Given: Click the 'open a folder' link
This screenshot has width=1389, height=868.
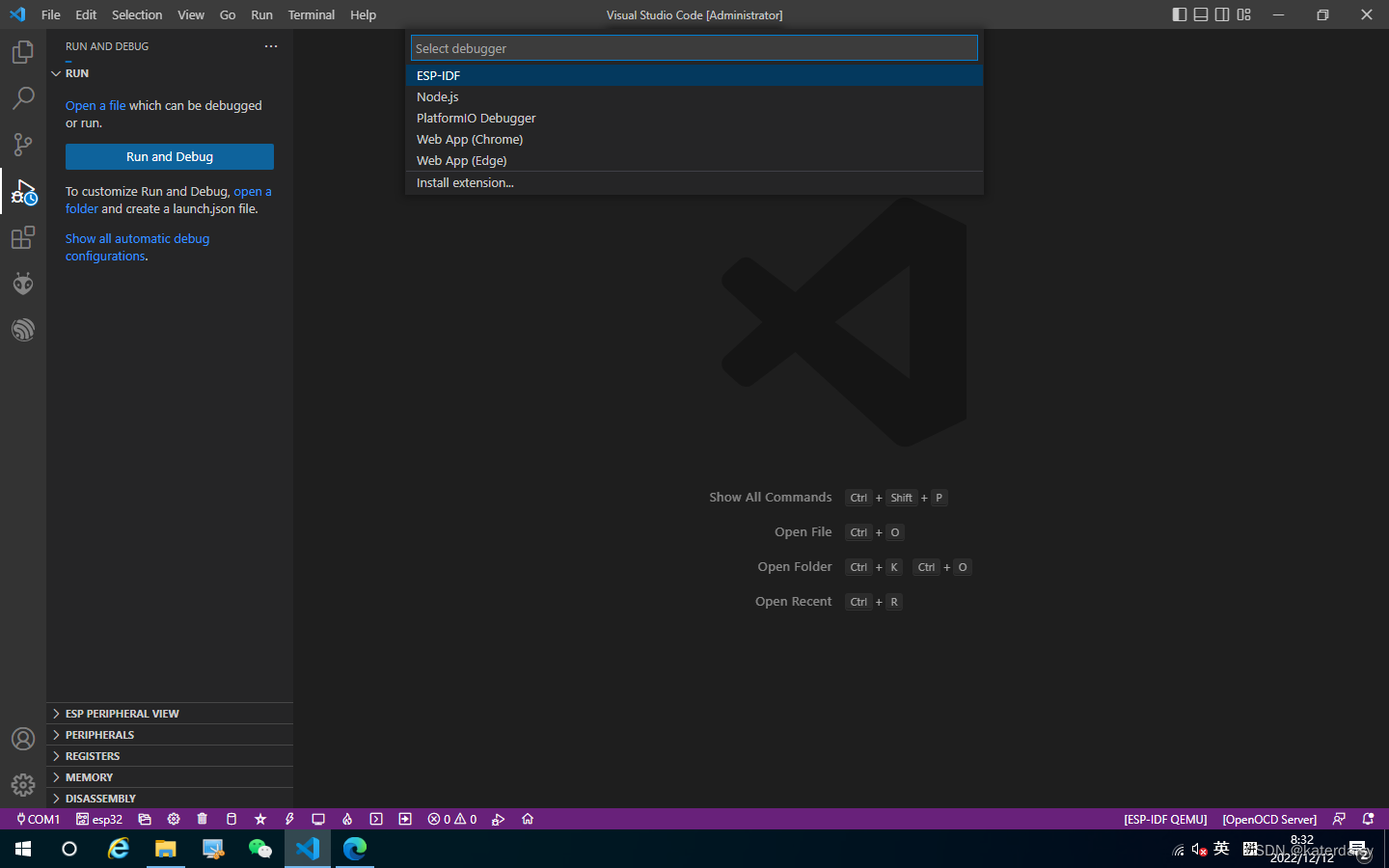Looking at the screenshot, I should point(253,191).
